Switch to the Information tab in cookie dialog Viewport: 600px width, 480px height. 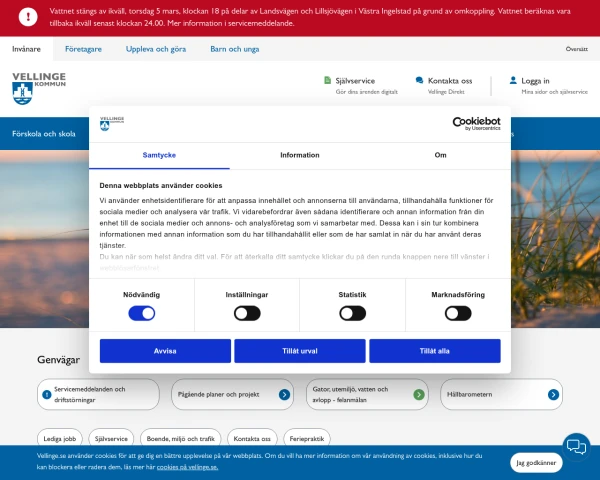[x=300, y=155]
